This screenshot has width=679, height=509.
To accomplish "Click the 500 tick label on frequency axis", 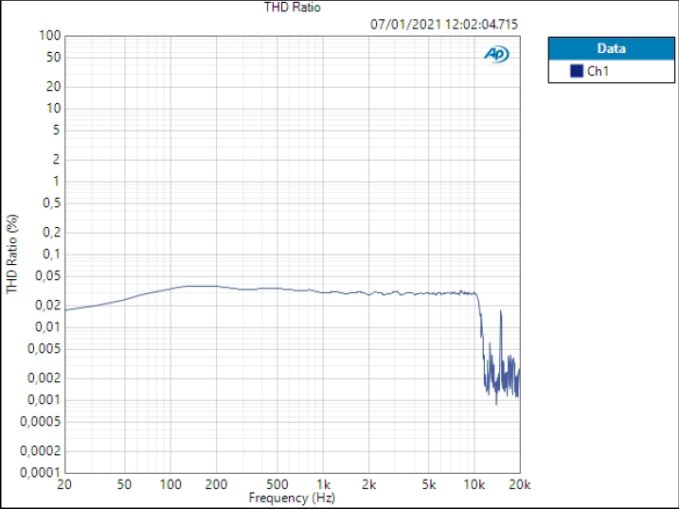I will click(277, 484).
